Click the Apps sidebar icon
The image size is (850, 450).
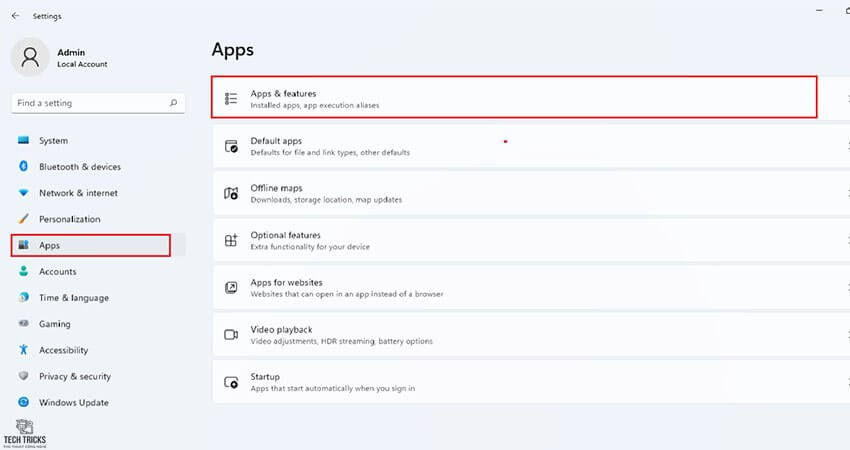[23, 245]
